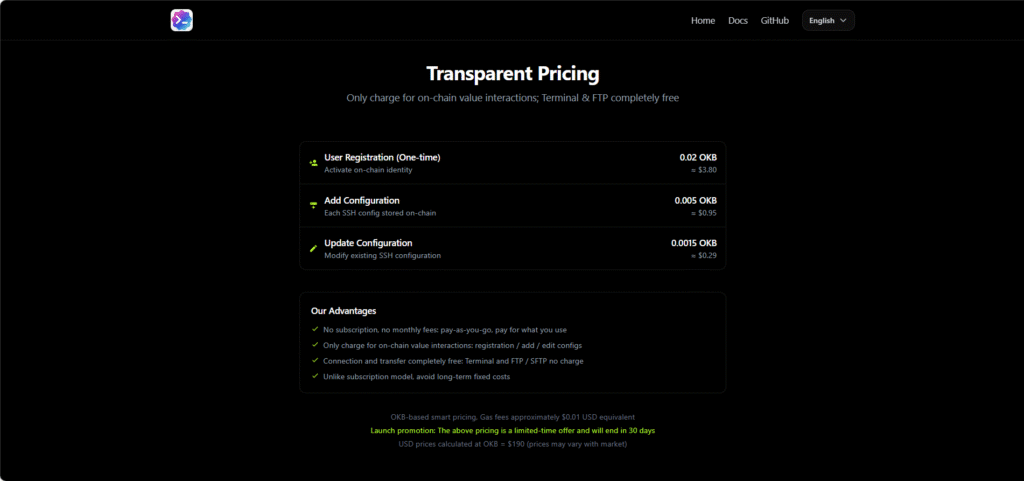Click the checkmark beside Unlike subscription model
The width and height of the screenshot is (1024, 481).
coord(315,376)
